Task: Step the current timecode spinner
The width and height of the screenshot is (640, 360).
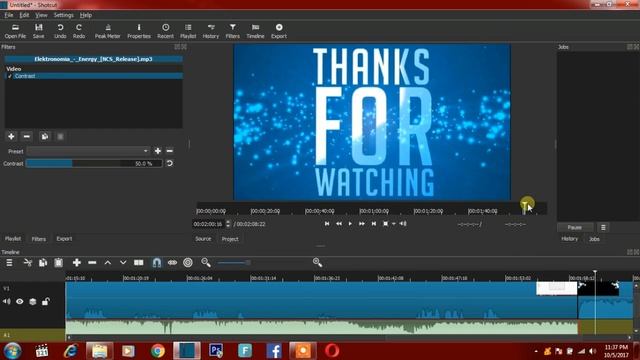Action: coord(228,224)
